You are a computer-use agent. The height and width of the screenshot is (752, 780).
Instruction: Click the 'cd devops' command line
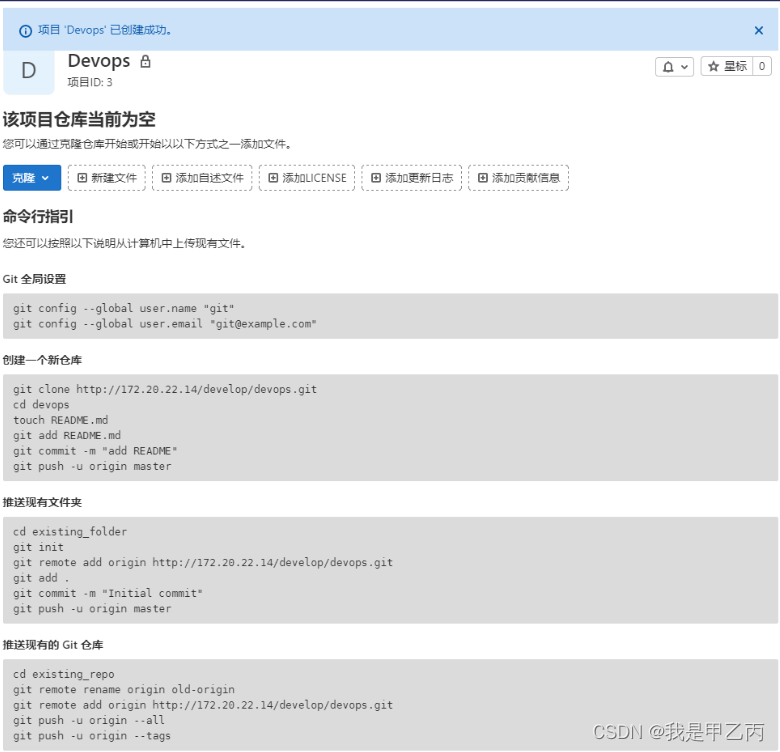(x=41, y=405)
